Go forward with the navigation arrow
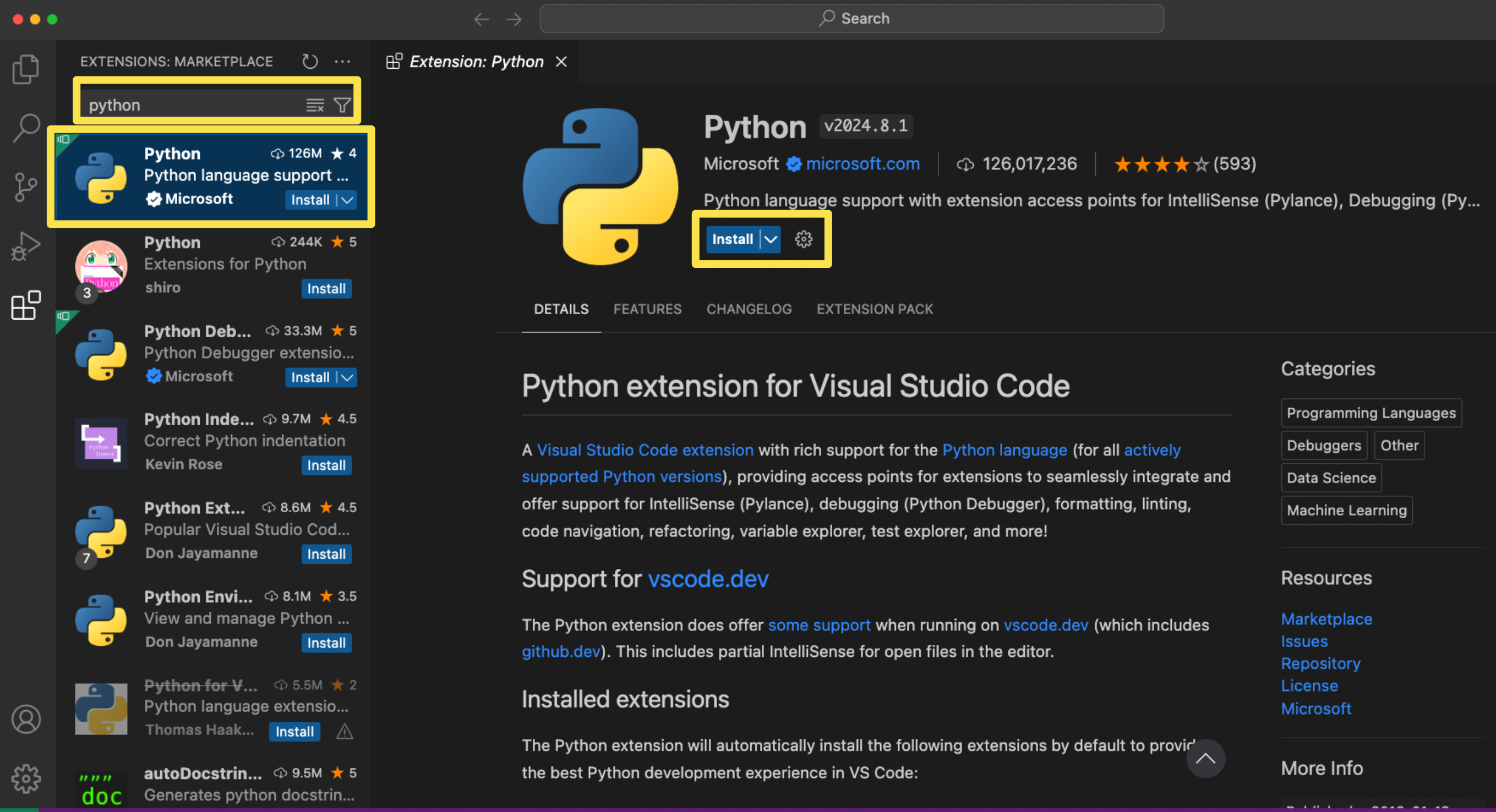Image resolution: width=1496 pixels, height=812 pixels. 514,19
